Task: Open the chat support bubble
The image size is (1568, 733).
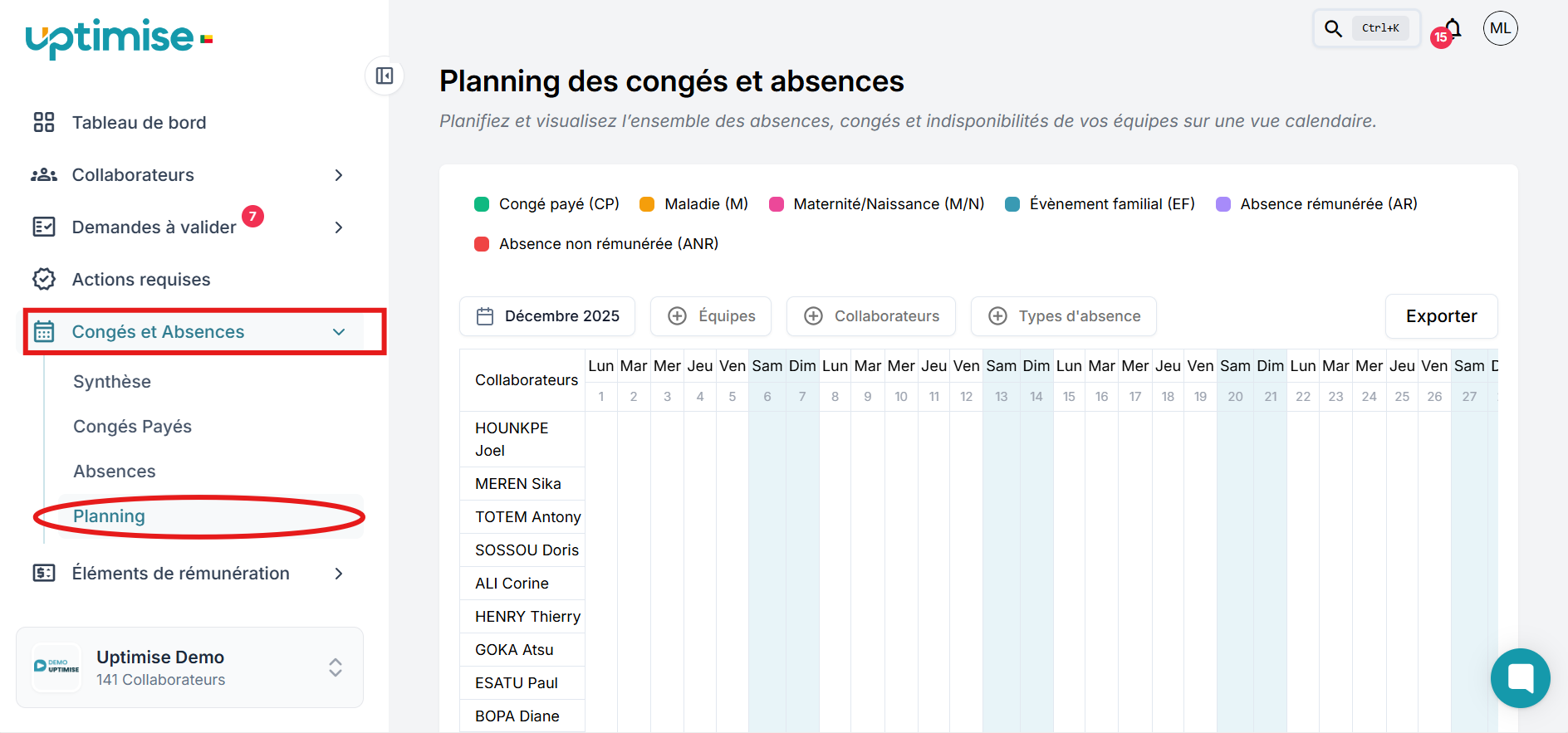Action: [1520, 677]
